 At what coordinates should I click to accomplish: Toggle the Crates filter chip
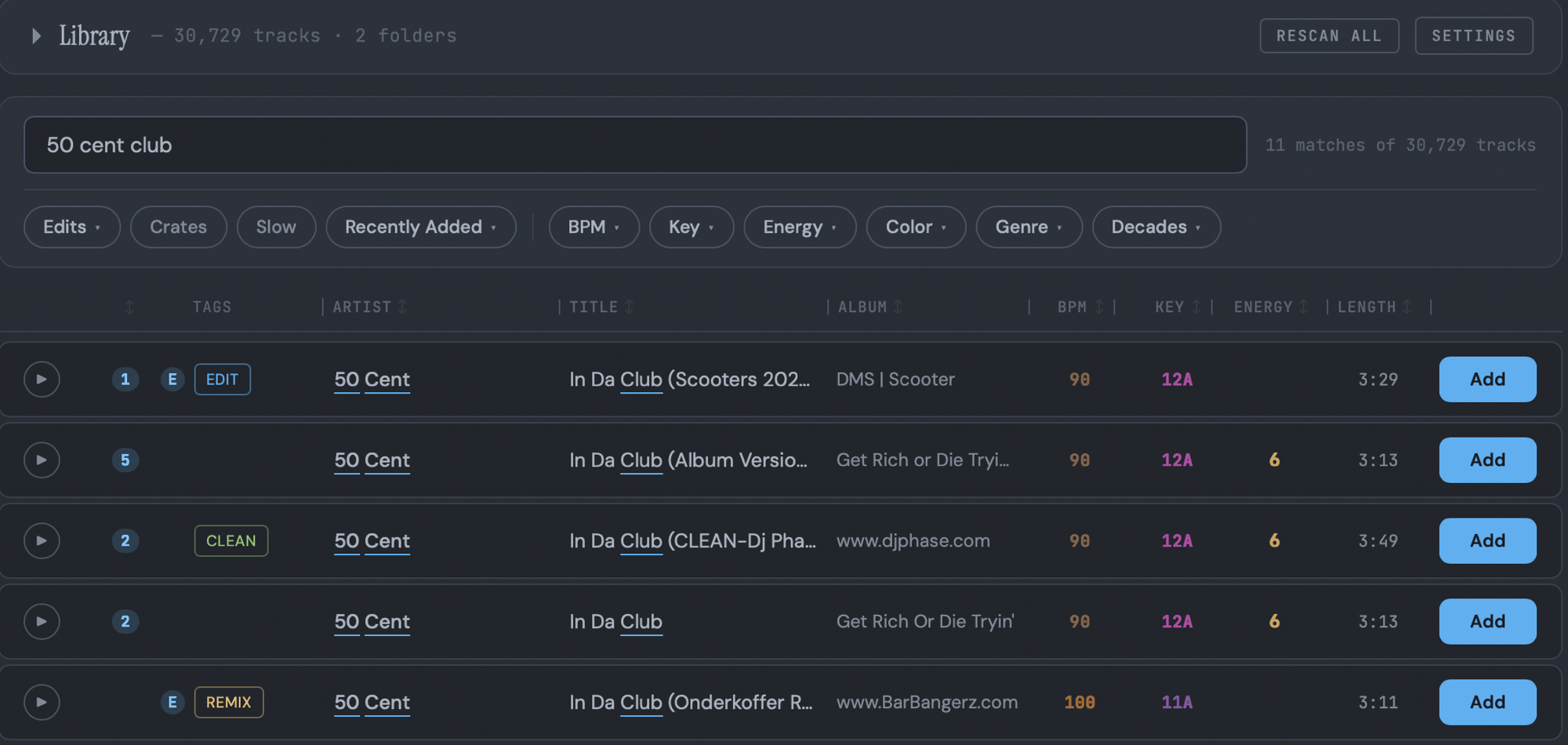pyautogui.click(x=179, y=227)
